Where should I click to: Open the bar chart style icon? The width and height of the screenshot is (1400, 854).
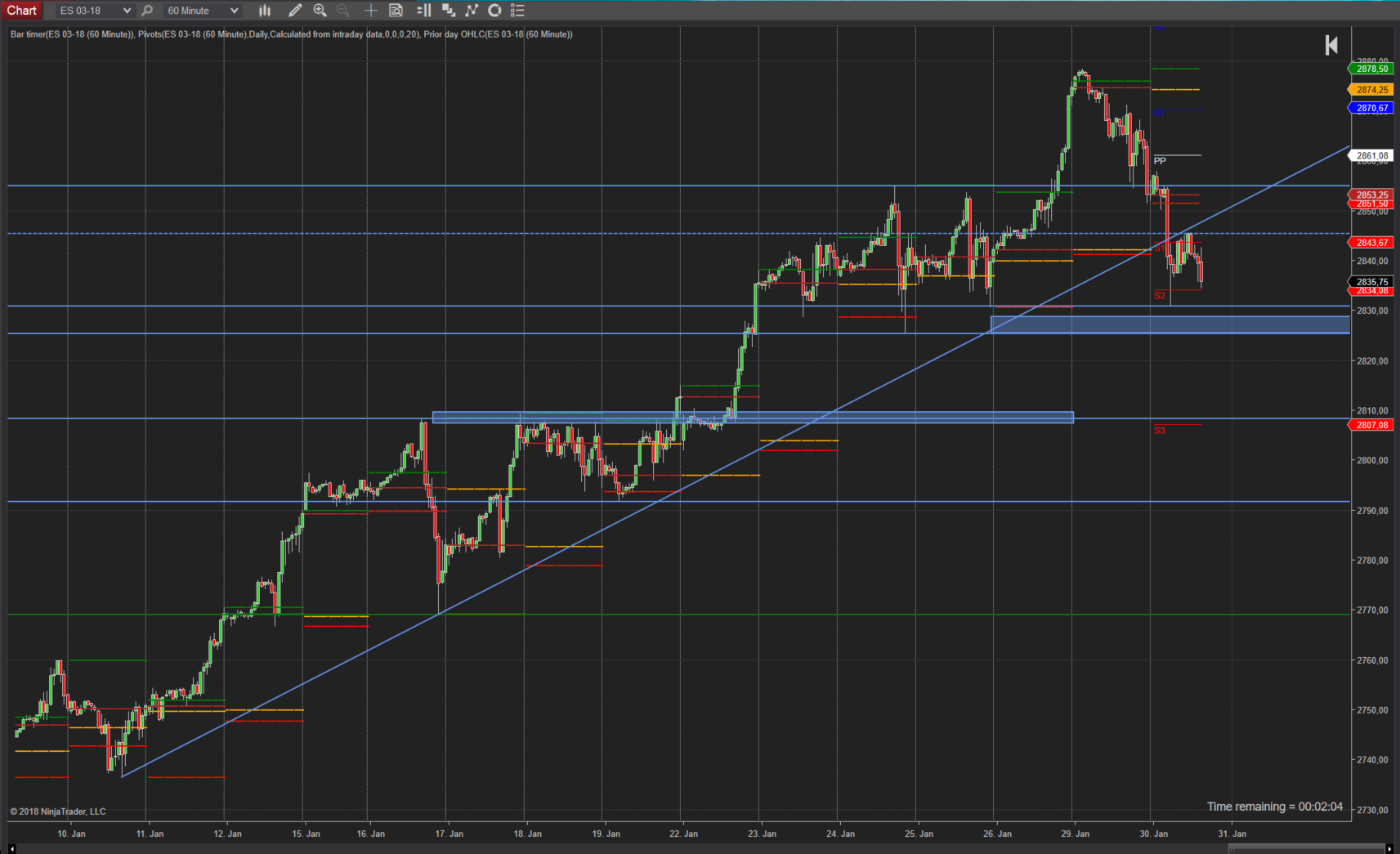tap(265, 11)
